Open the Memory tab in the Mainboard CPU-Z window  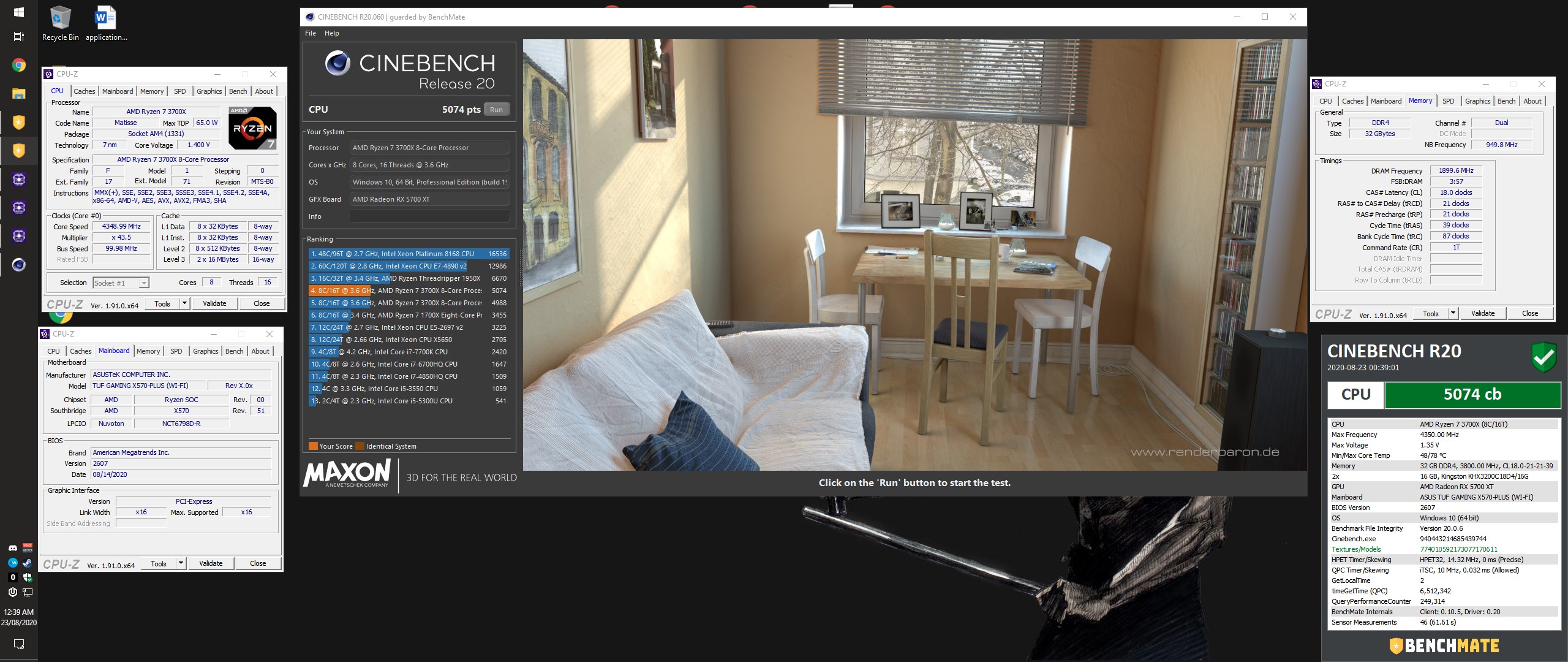pyautogui.click(x=148, y=351)
